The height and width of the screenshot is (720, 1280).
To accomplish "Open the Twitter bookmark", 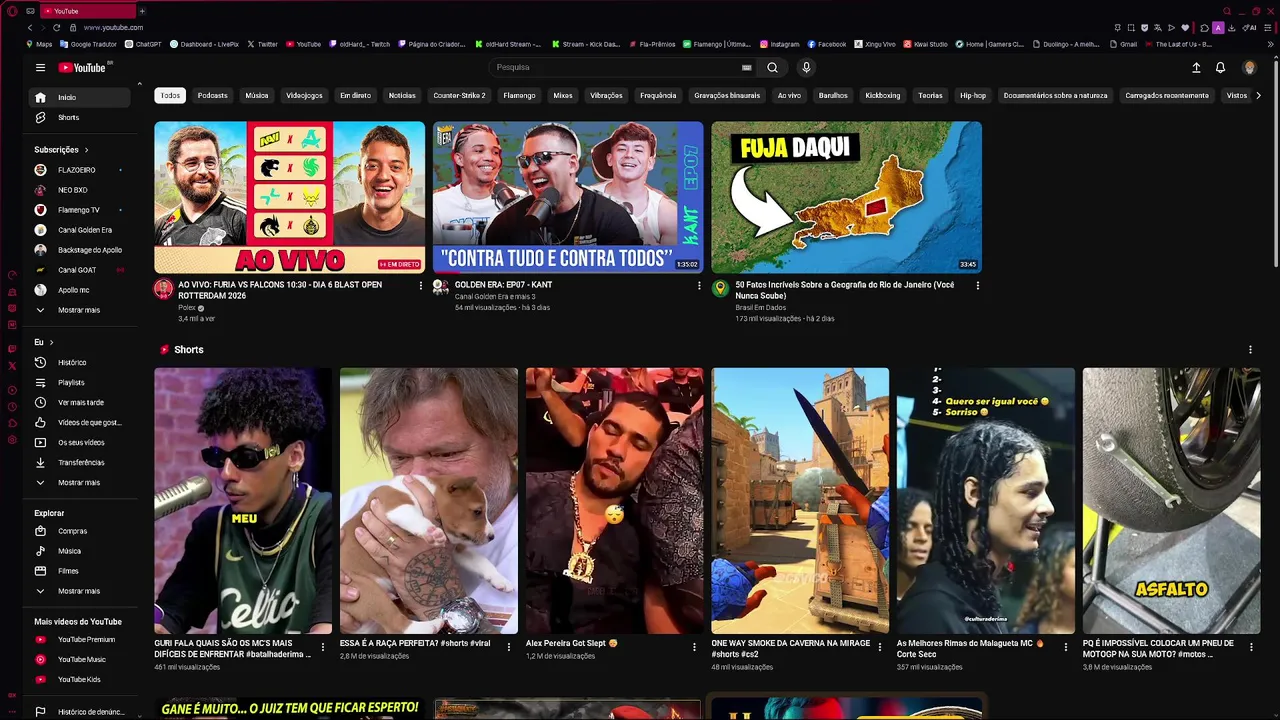I will tap(262, 44).
